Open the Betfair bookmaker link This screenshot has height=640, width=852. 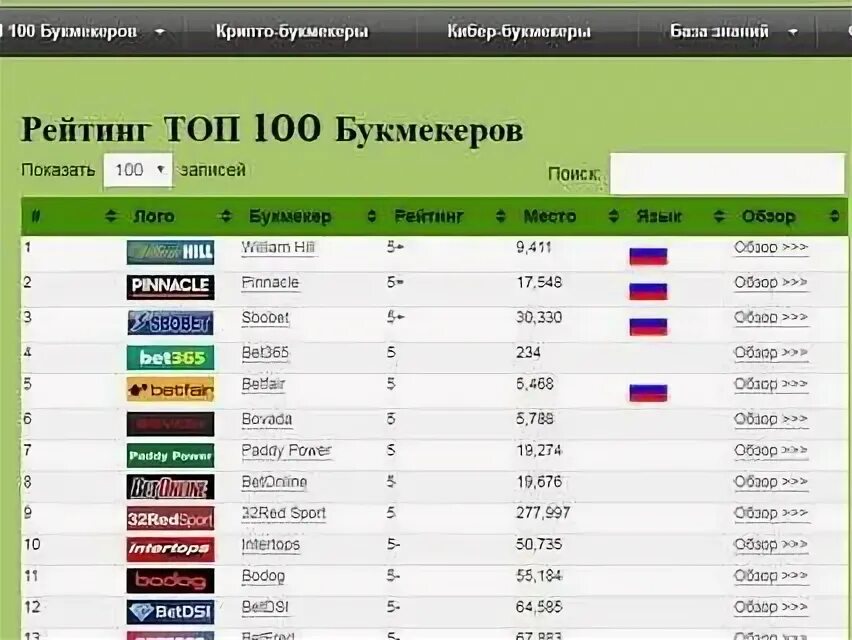point(264,385)
